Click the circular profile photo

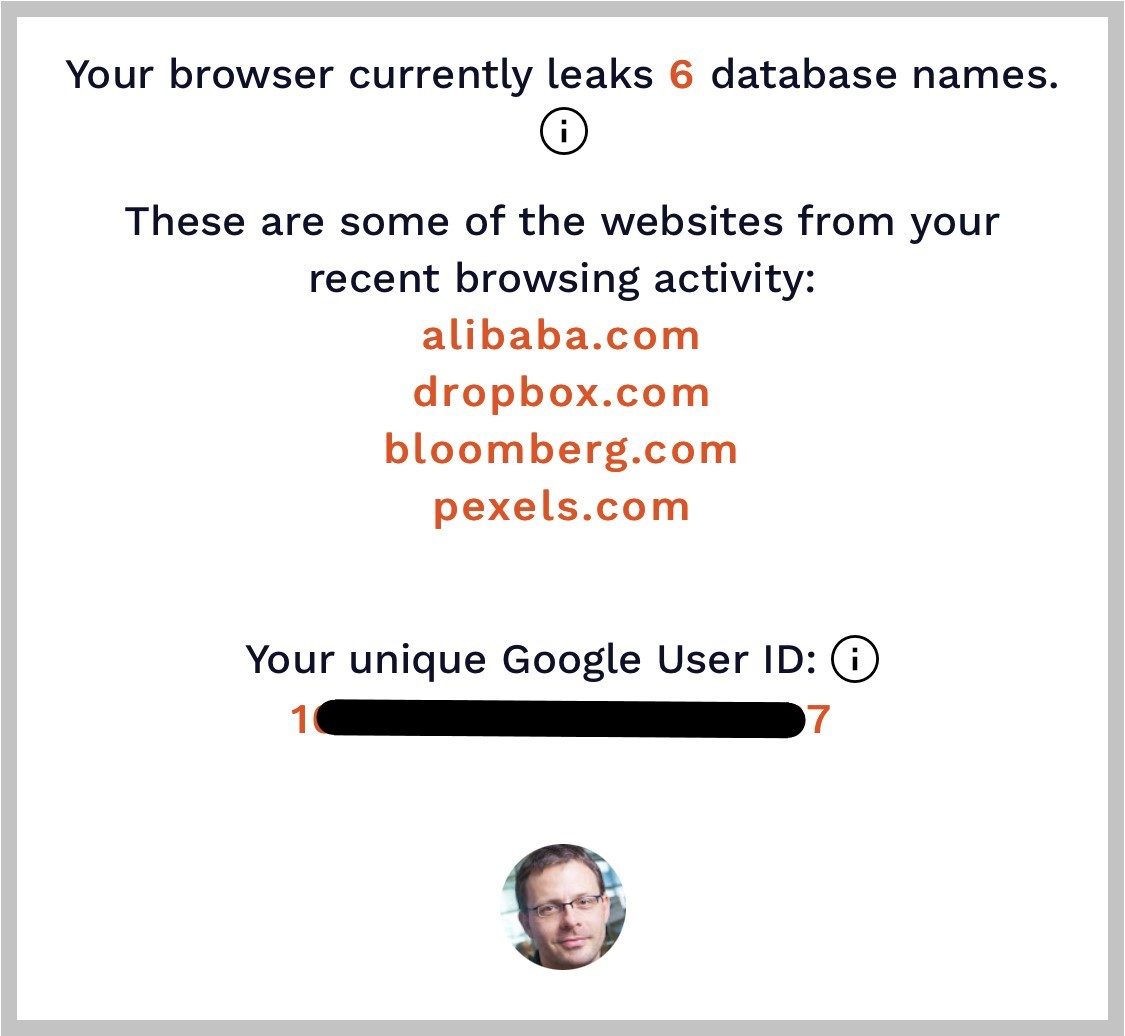click(563, 907)
